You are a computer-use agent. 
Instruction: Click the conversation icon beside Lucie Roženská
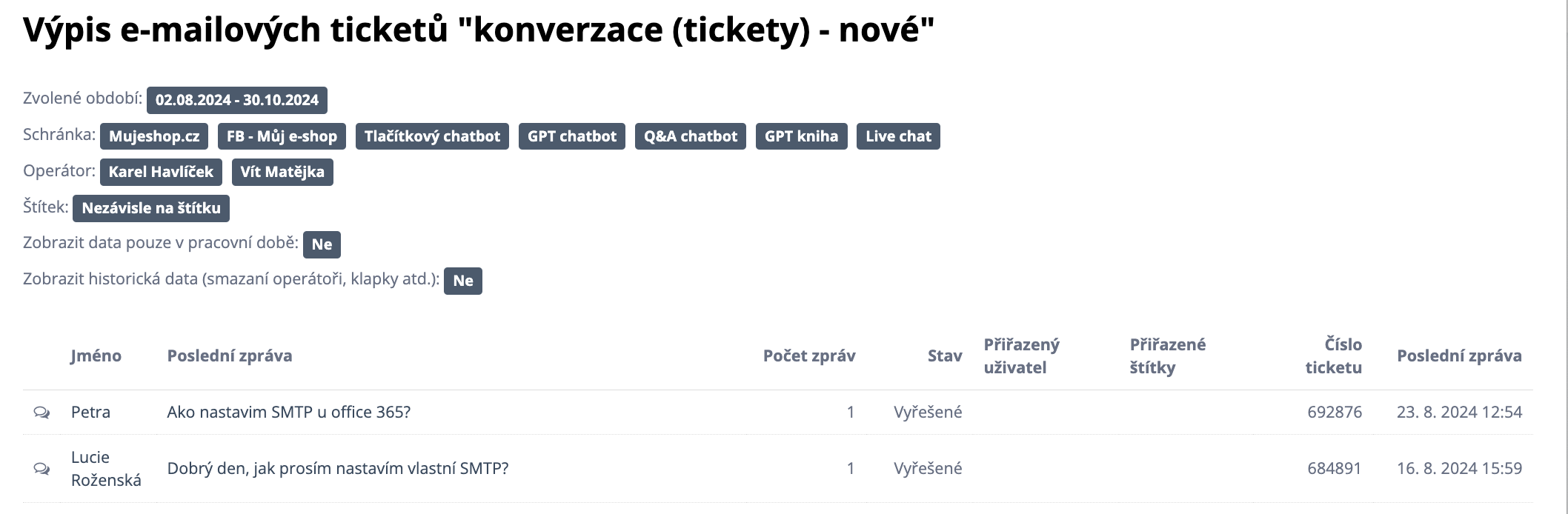[41, 469]
